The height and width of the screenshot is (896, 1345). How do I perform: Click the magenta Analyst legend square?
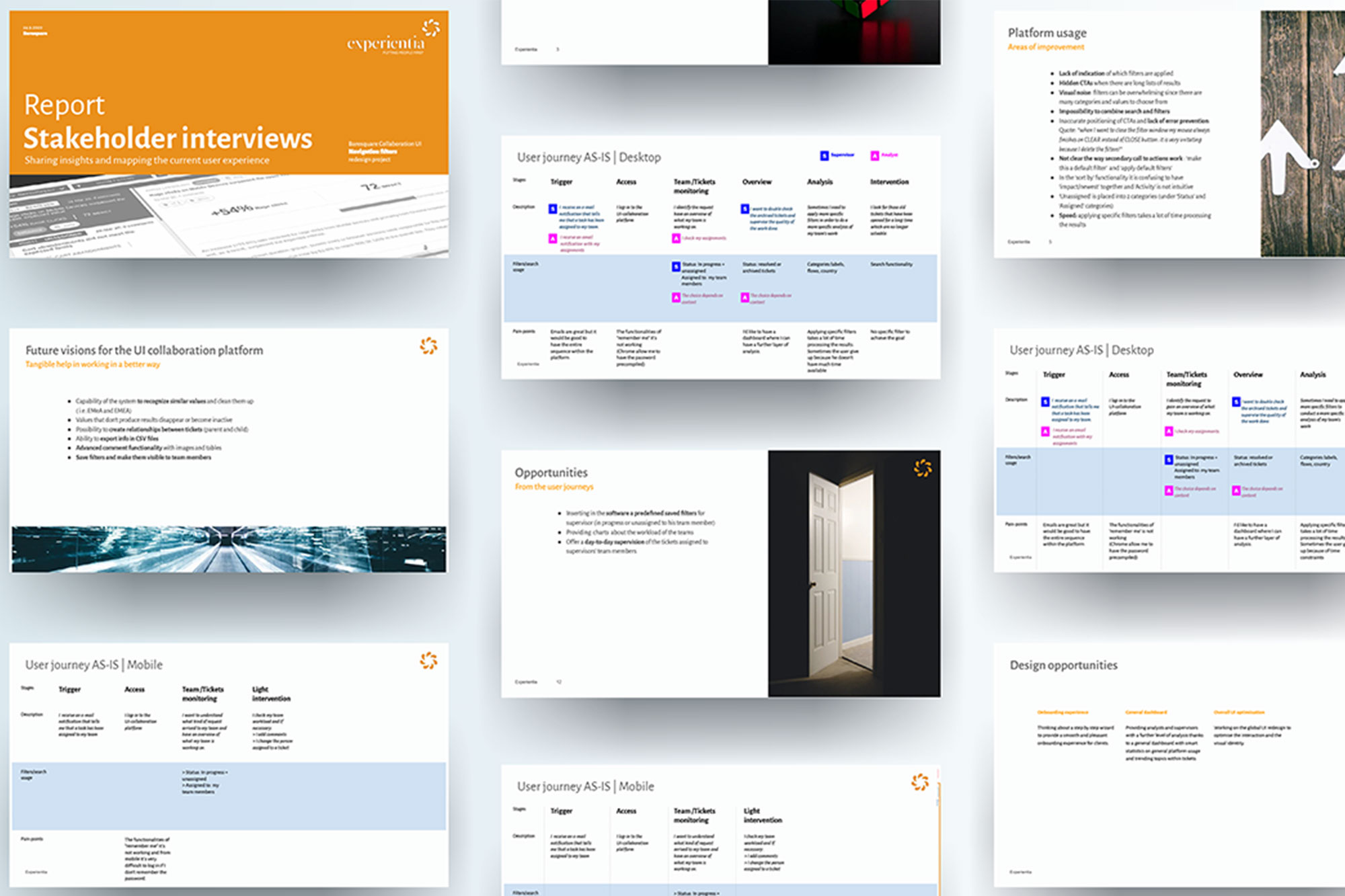click(x=875, y=155)
